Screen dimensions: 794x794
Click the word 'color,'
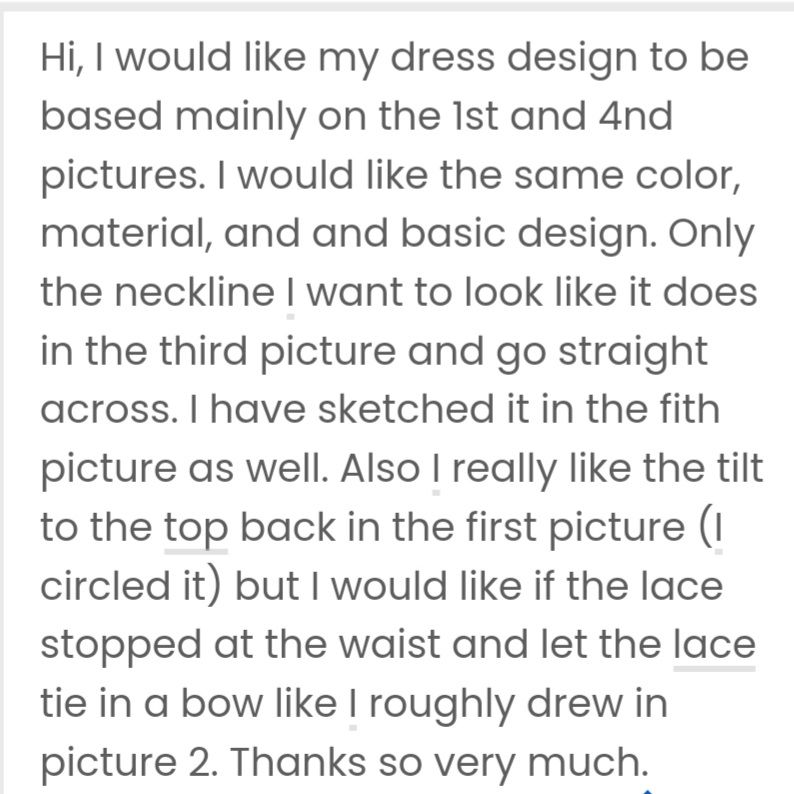688,175
